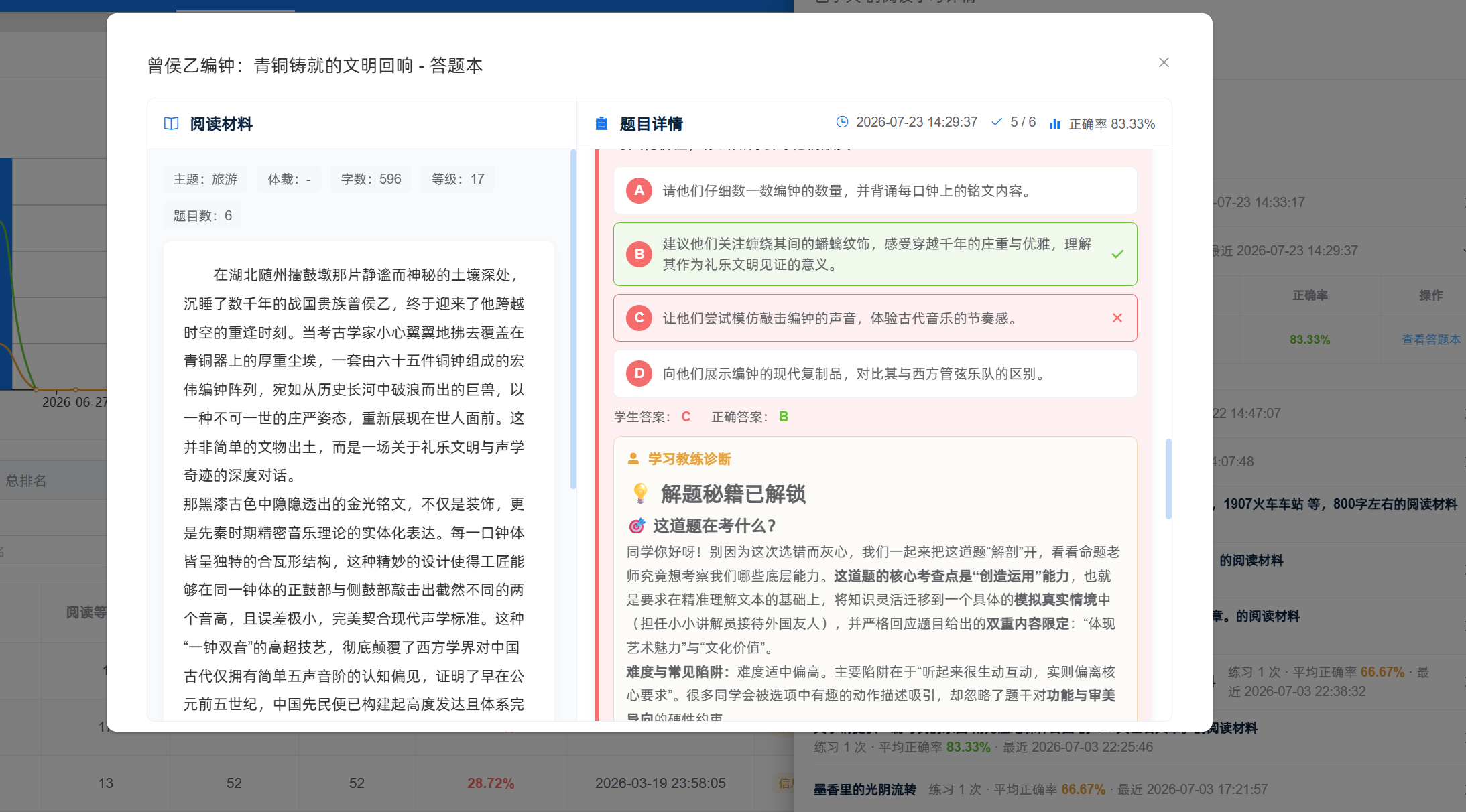Click the 等级：17 tag

pos(458,179)
